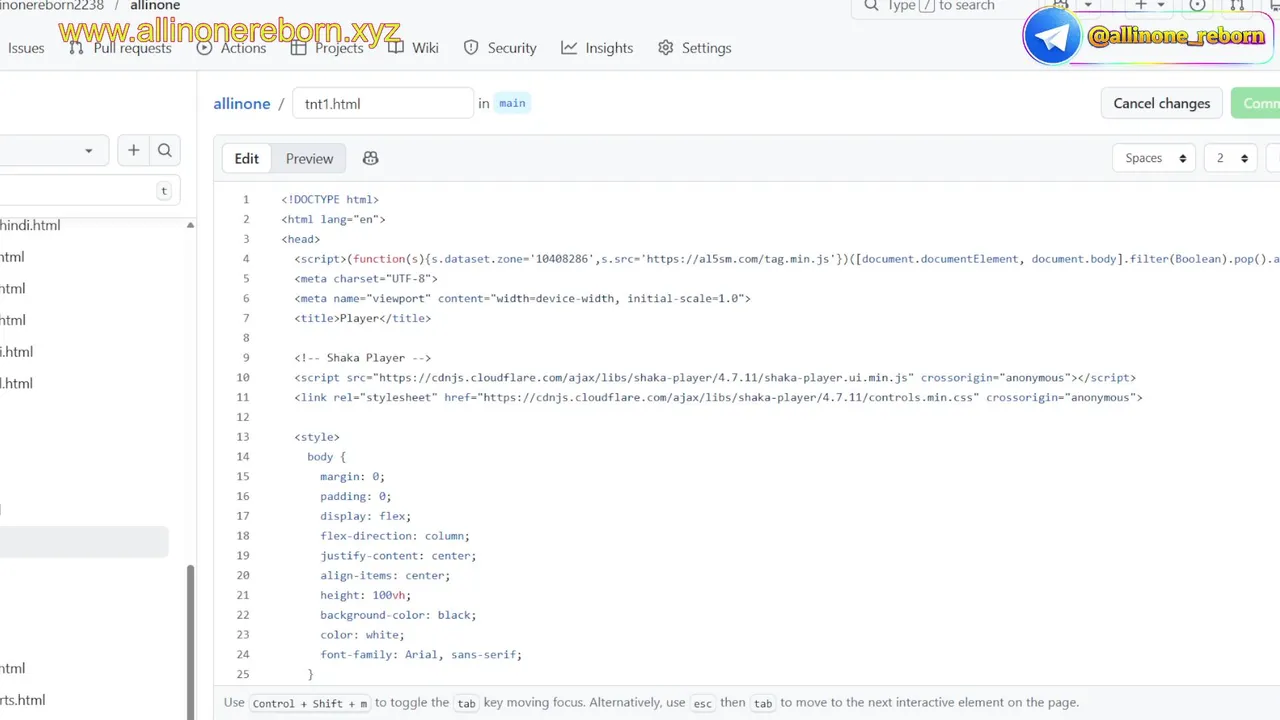The image size is (1280, 720).
Task: Click the 'body {' selector line
Action: pyautogui.click(x=326, y=457)
